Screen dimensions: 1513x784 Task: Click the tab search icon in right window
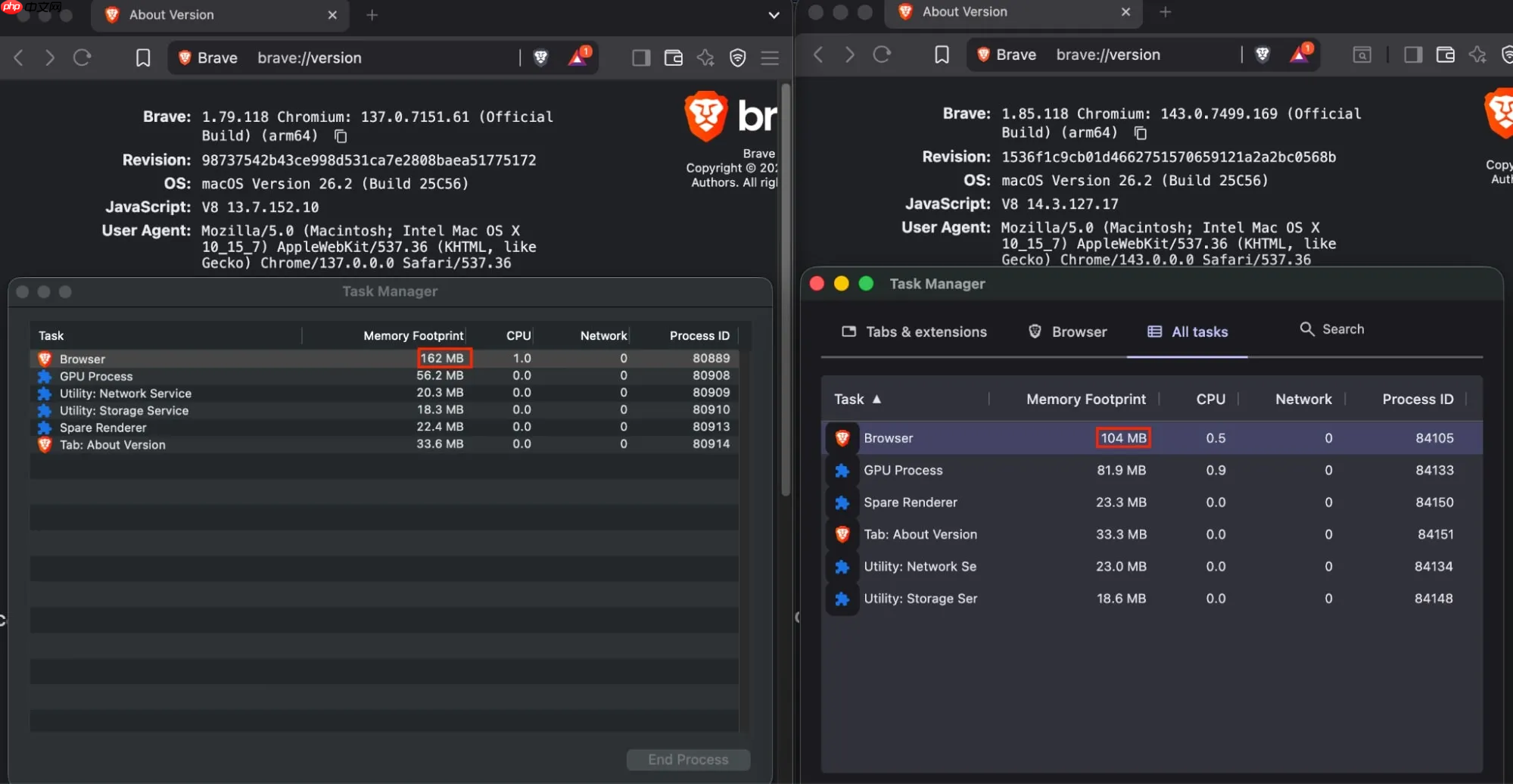tap(1361, 54)
